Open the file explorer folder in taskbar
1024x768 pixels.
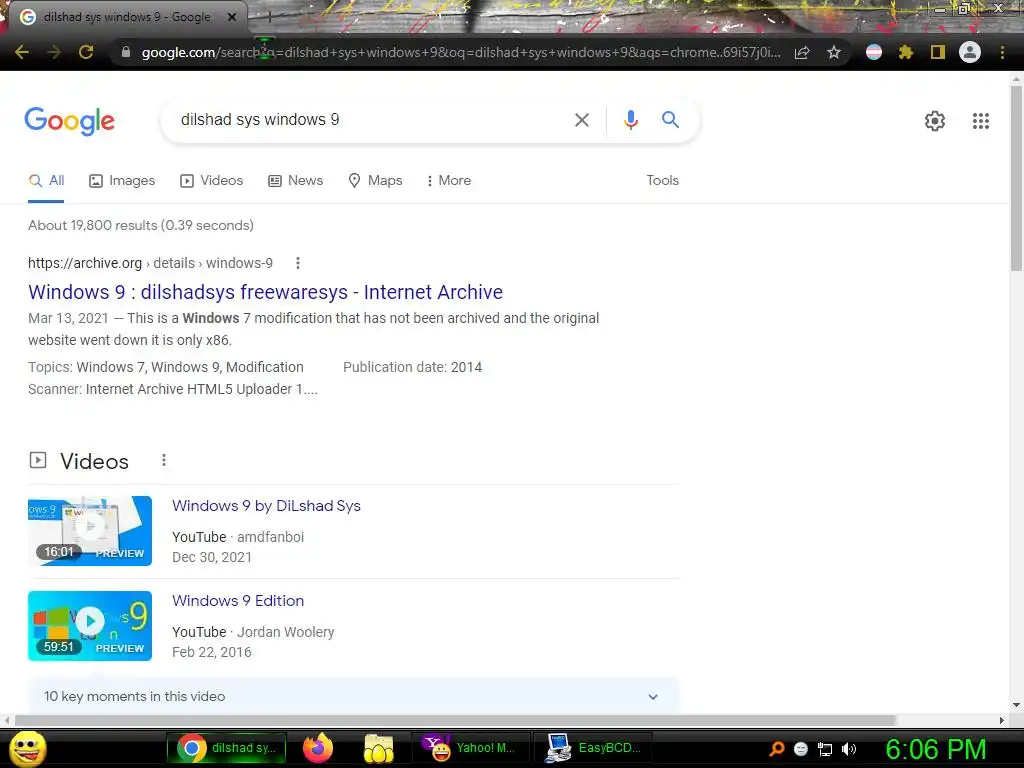[x=379, y=748]
